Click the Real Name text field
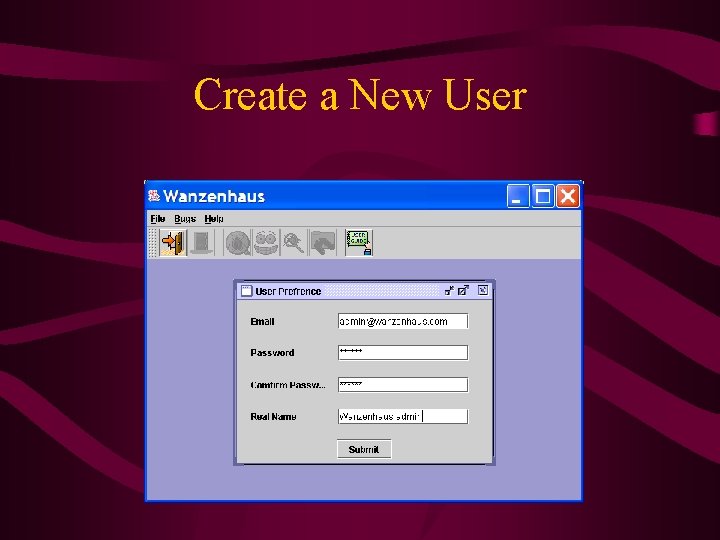This screenshot has width=720, height=540. click(403, 416)
